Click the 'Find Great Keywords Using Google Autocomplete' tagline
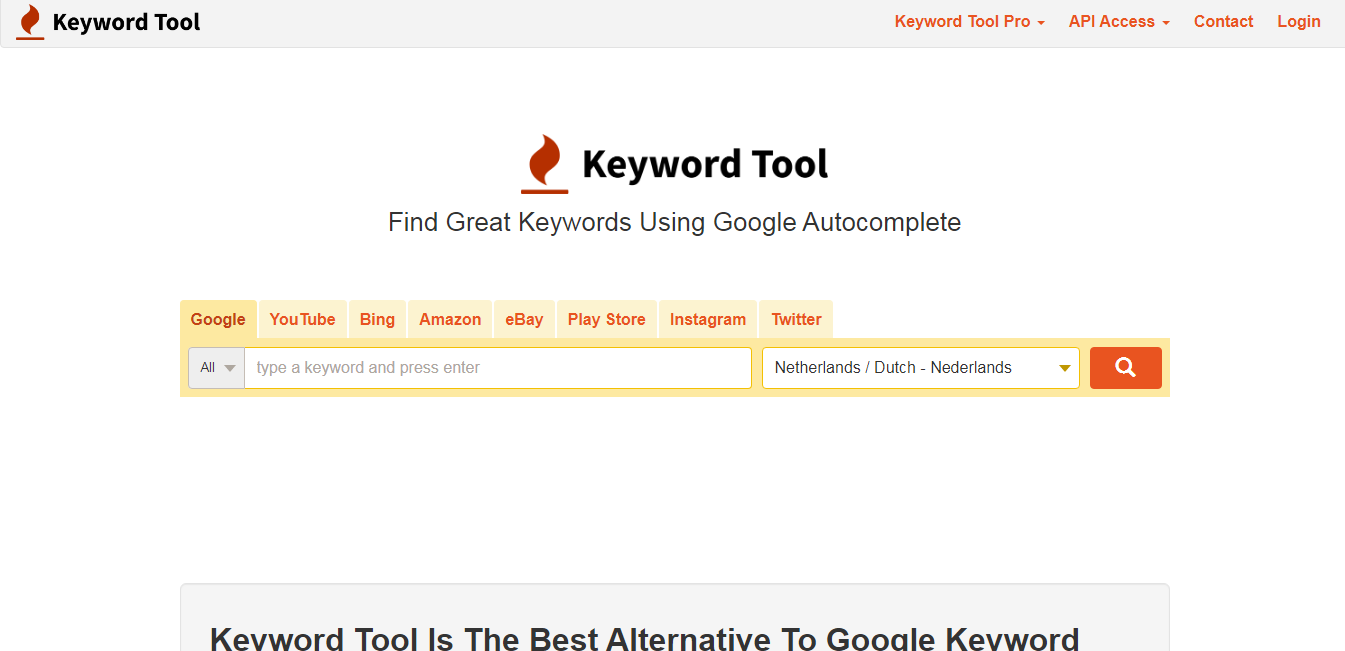This screenshot has height=651, width=1345. pyautogui.click(x=674, y=222)
